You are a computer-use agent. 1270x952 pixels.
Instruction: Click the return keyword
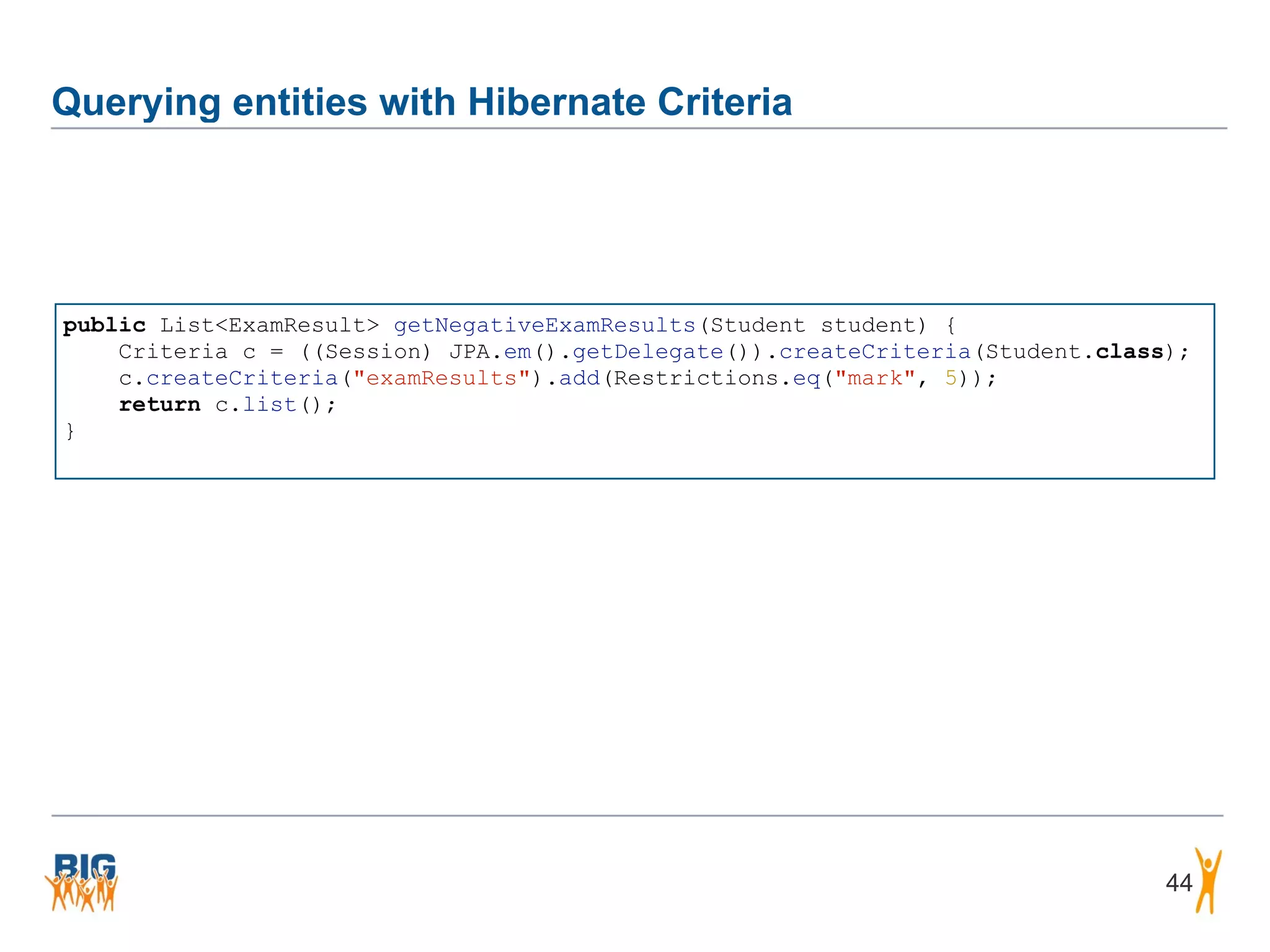tap(159, 405)
